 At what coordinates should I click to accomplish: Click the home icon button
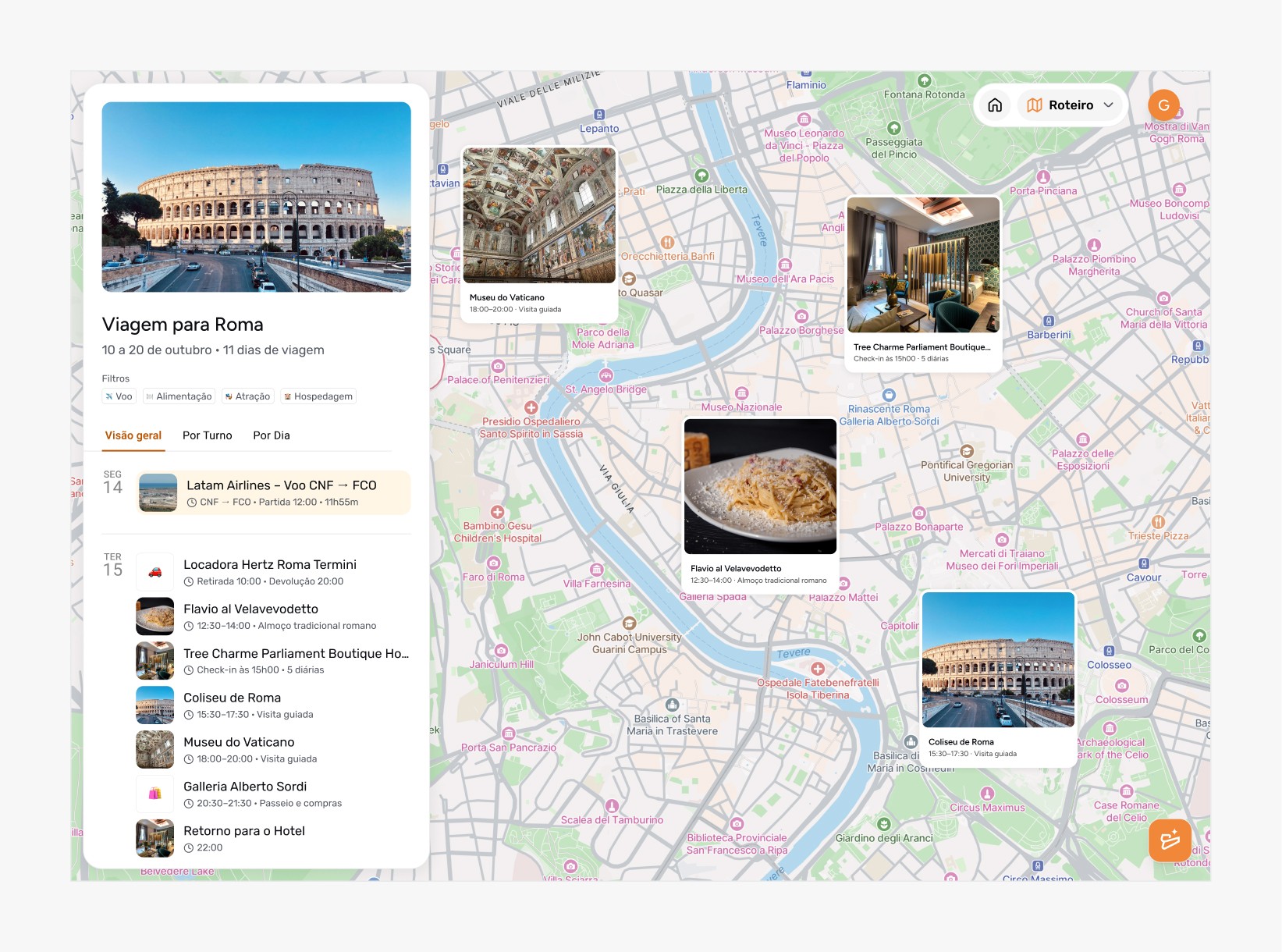click(x=995, y=105)
